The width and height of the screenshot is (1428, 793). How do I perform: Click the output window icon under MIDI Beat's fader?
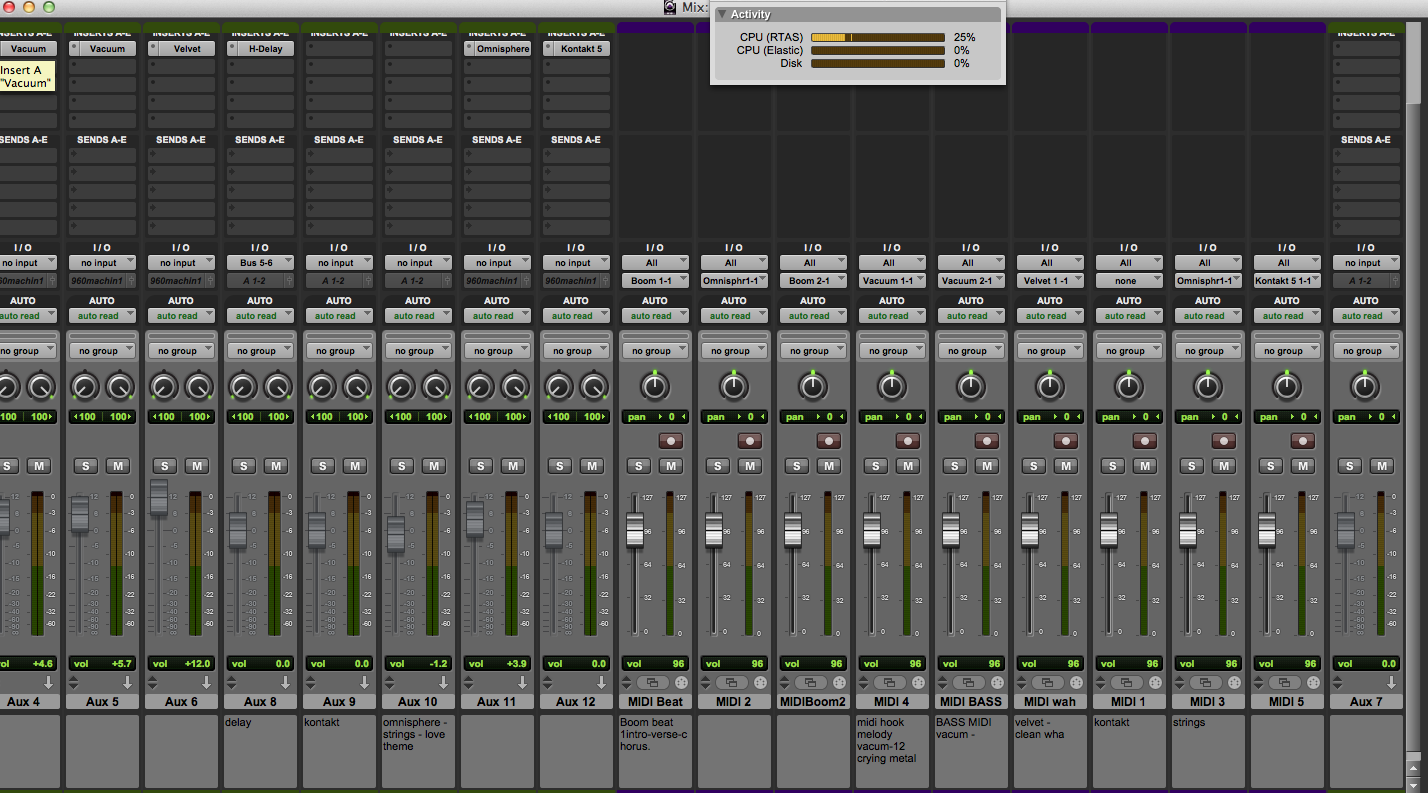[655, 682]
